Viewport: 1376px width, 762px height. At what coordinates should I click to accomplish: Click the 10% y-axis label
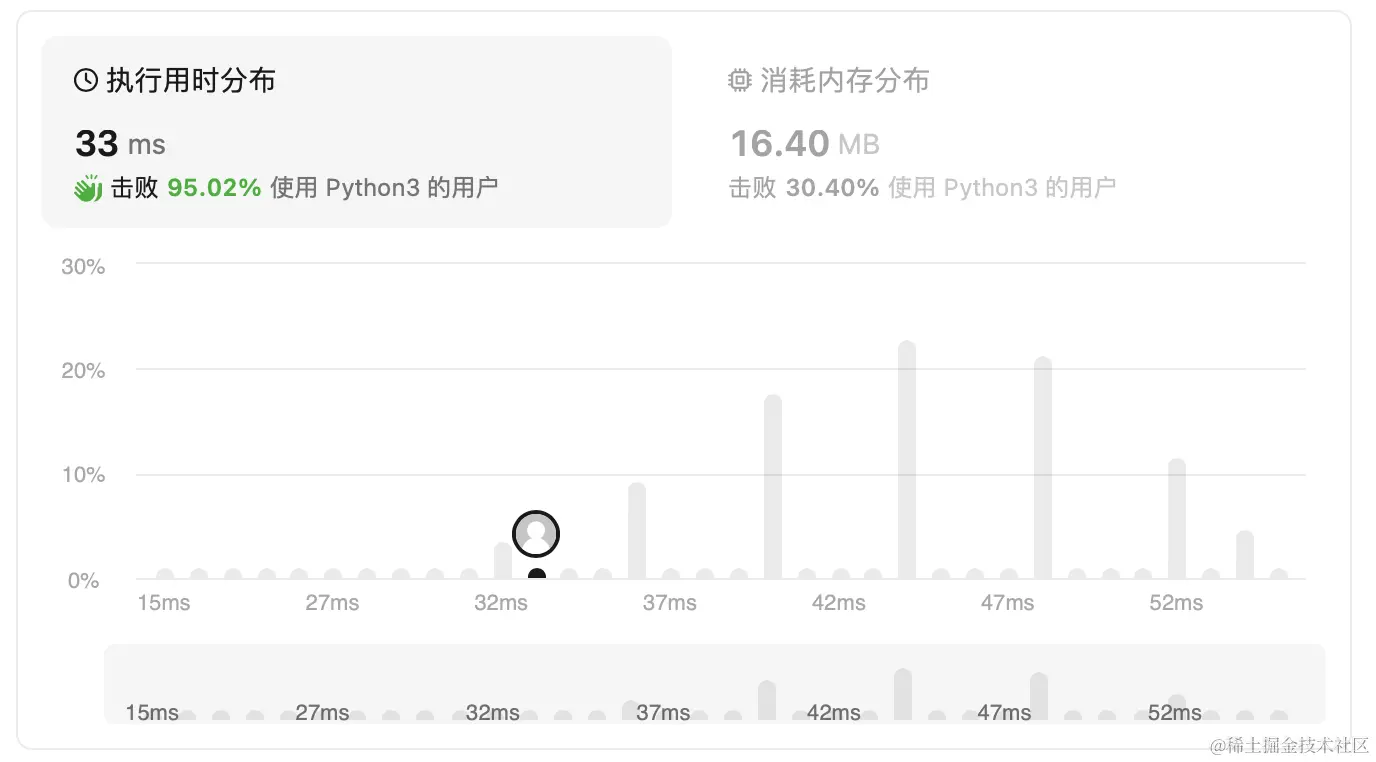click(x=83, y=475)
